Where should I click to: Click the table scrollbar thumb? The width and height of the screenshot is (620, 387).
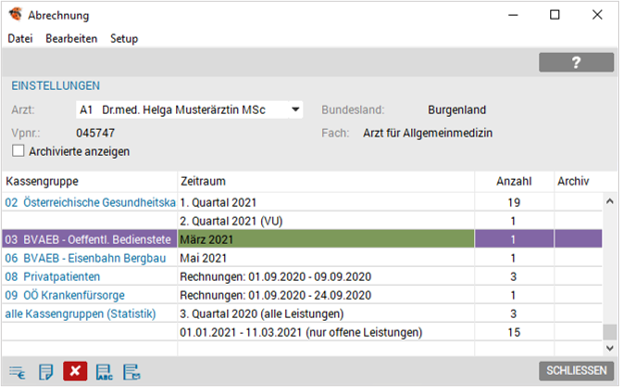(610, 332)
